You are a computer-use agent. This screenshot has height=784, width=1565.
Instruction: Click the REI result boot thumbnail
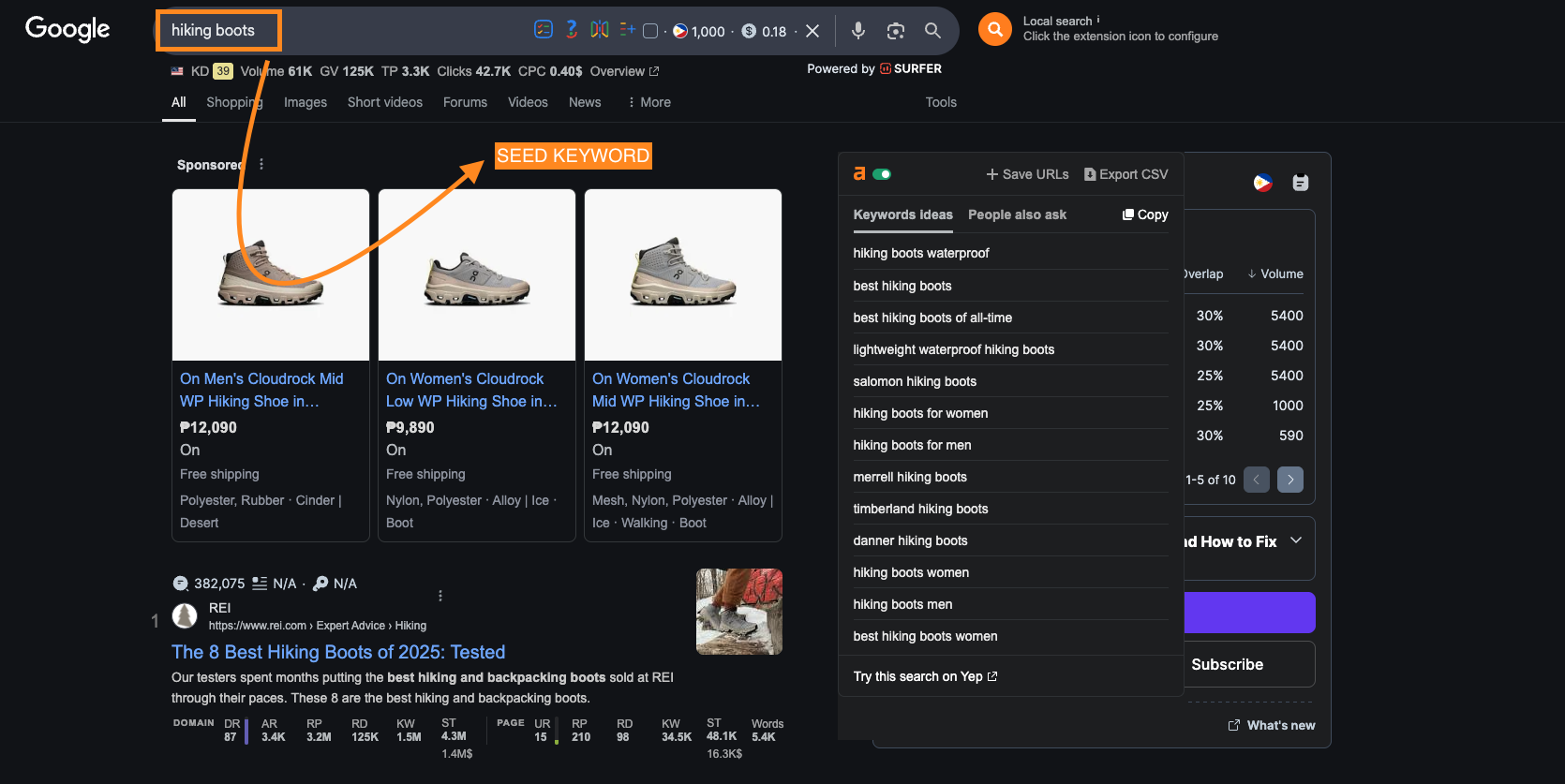pos(739,612)
